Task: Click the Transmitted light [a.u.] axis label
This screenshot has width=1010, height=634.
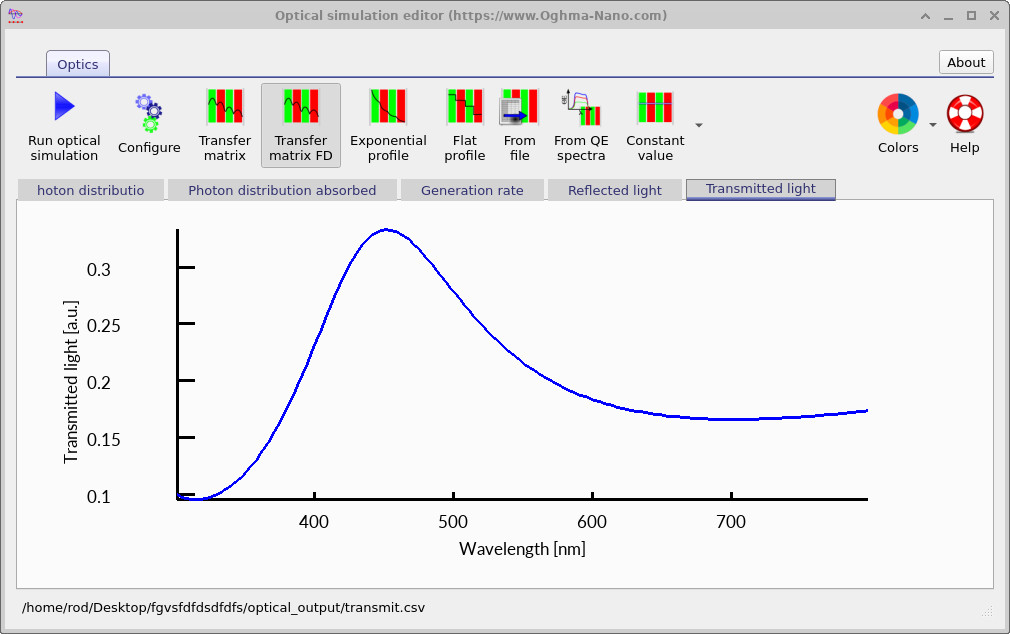Action: click(71, 382)
